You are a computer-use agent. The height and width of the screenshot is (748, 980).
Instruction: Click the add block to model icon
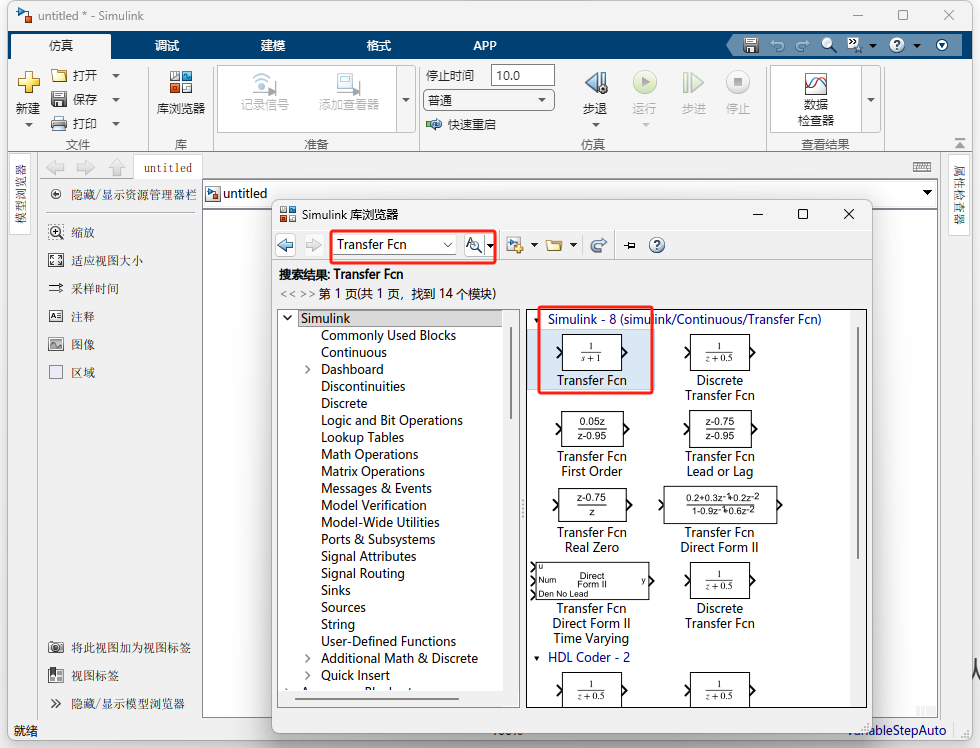[515, 245]
